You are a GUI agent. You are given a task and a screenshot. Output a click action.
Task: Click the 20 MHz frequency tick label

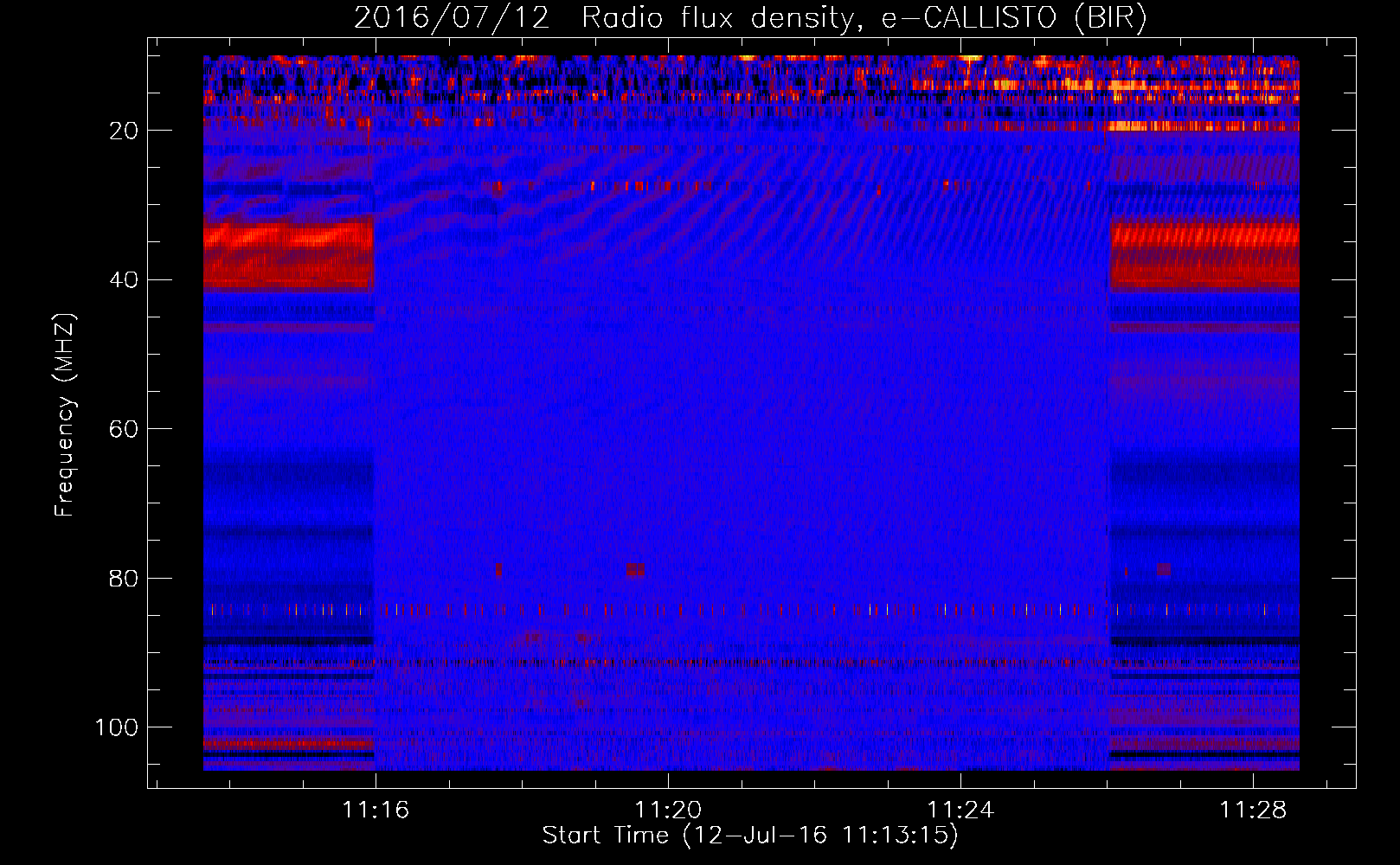(x=124, y=131)
